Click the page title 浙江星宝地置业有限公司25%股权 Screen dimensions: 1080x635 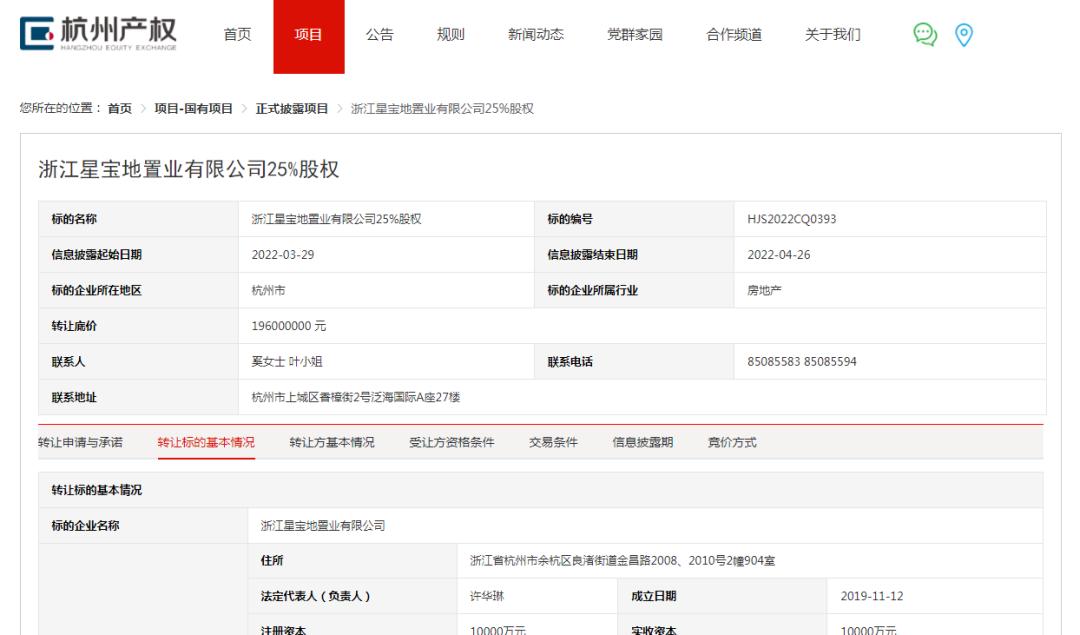[x=189, y=169]
